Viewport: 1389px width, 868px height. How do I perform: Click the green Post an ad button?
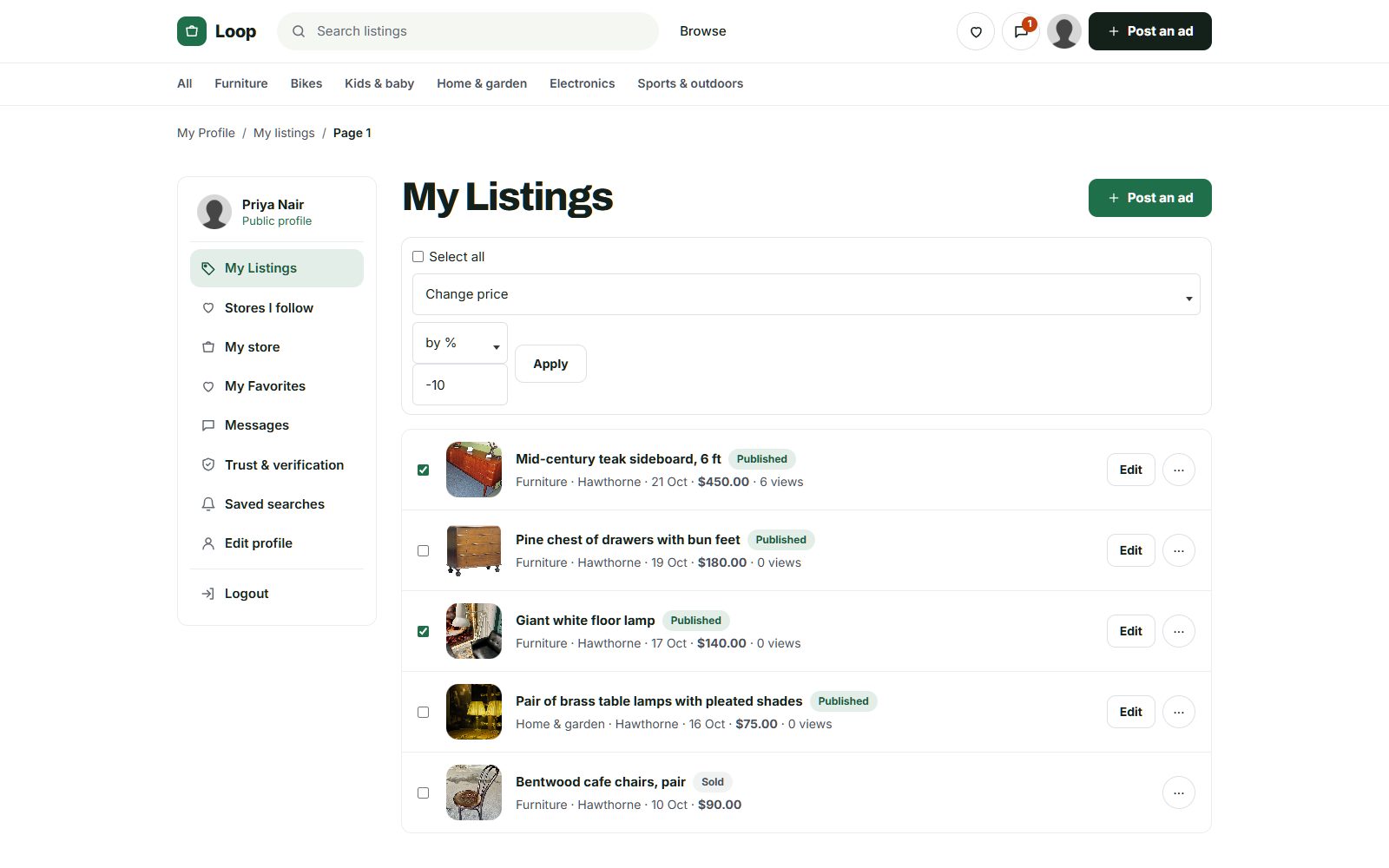tap(1150, 198)
